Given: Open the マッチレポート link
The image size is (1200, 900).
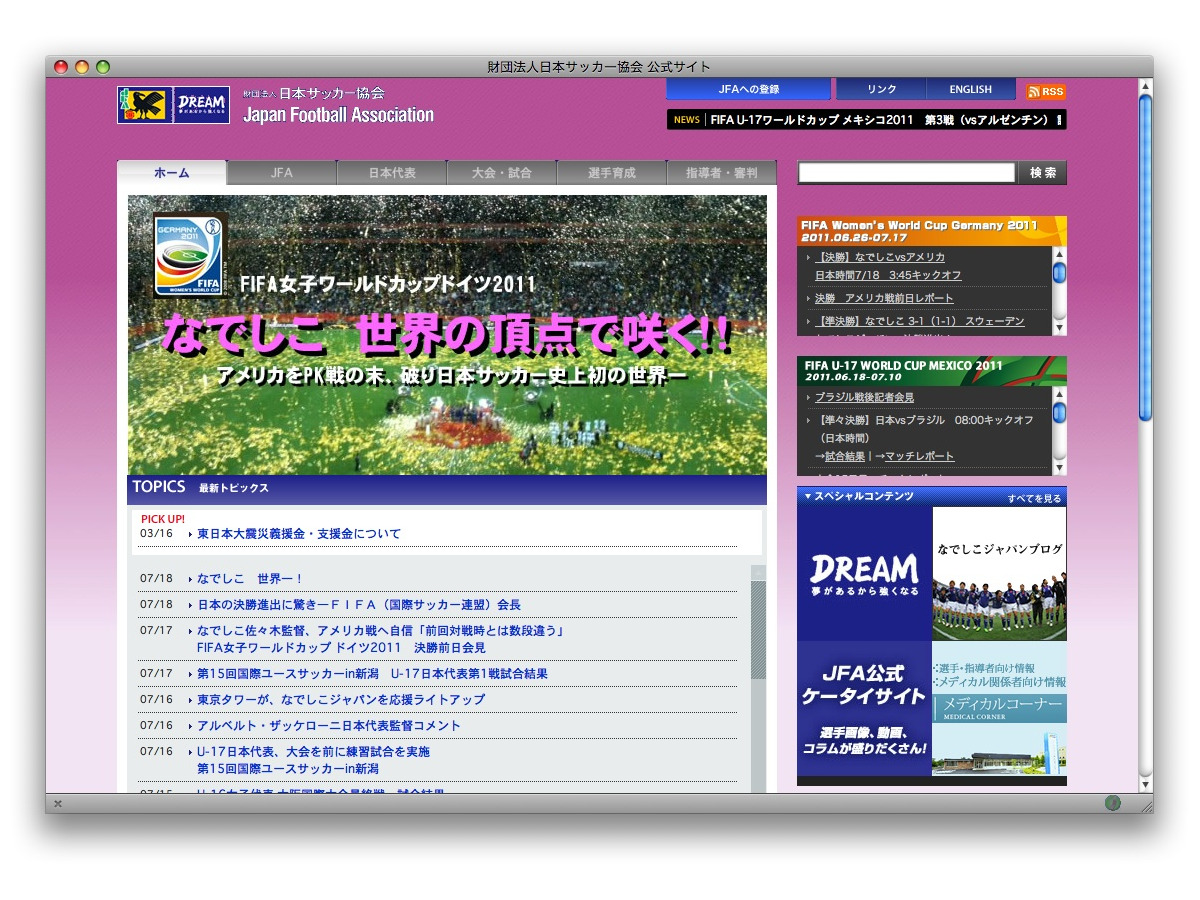Looking at the screenshot, I should point(919,456).
